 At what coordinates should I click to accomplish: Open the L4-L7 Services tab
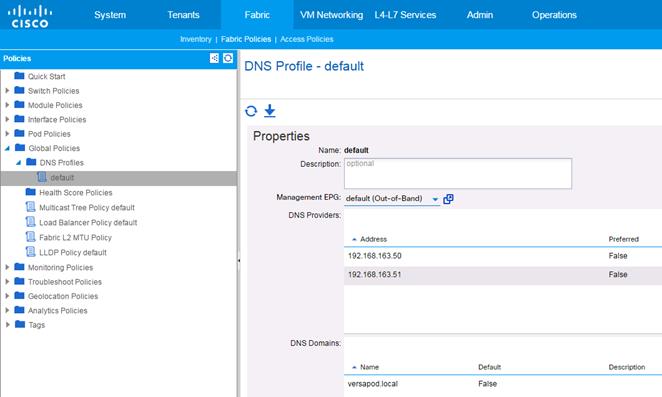(405, 15)
